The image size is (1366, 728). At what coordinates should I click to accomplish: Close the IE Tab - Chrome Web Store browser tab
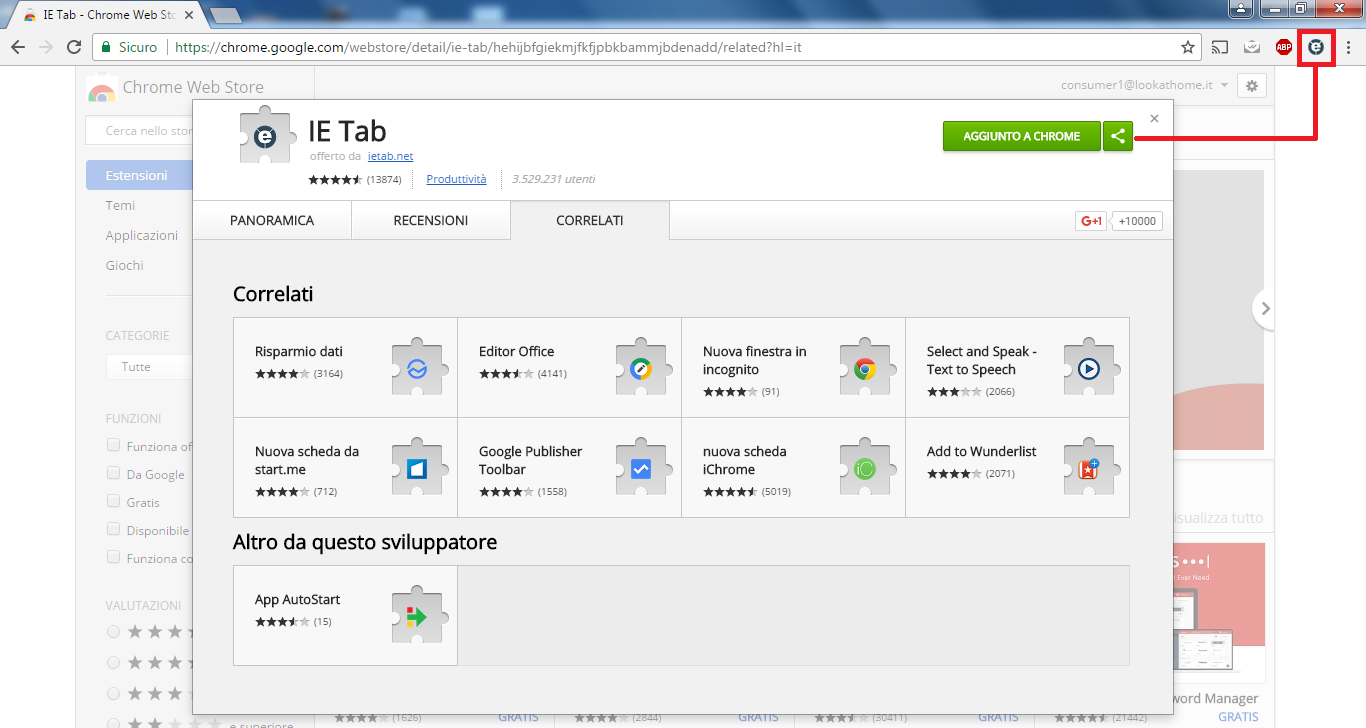pyautogui.click(x=188, y=15)
